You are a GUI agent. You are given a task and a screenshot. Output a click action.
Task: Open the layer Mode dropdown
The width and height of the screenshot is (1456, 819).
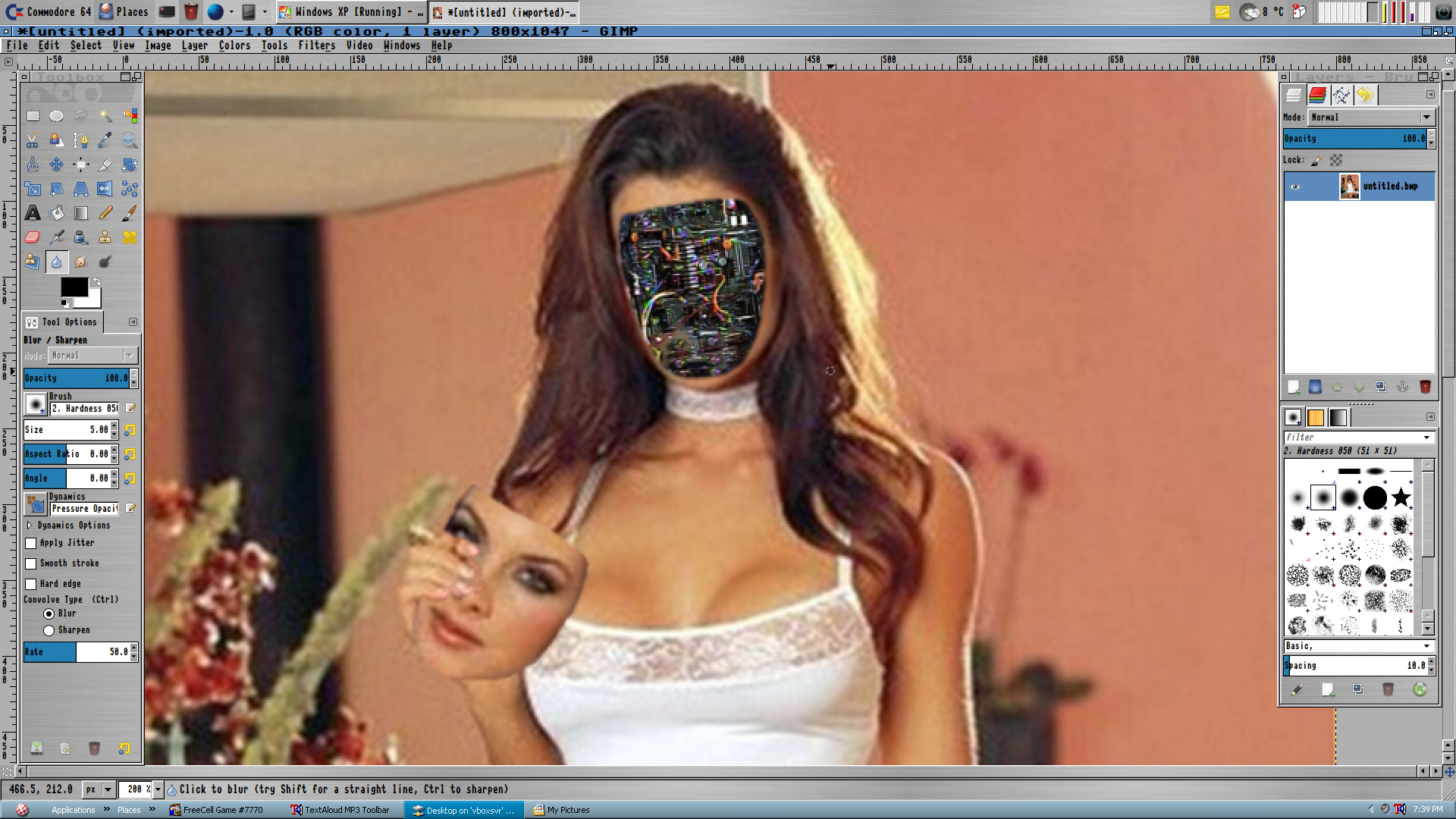pyautogui.click(x=1371, y=118)
